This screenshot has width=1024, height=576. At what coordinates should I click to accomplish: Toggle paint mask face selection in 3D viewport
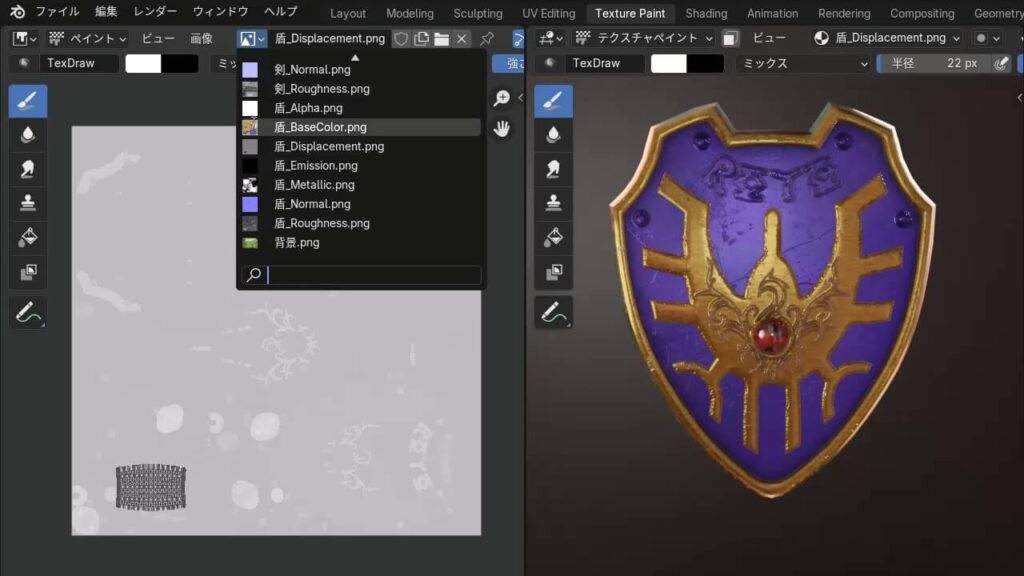pos(730,39)
